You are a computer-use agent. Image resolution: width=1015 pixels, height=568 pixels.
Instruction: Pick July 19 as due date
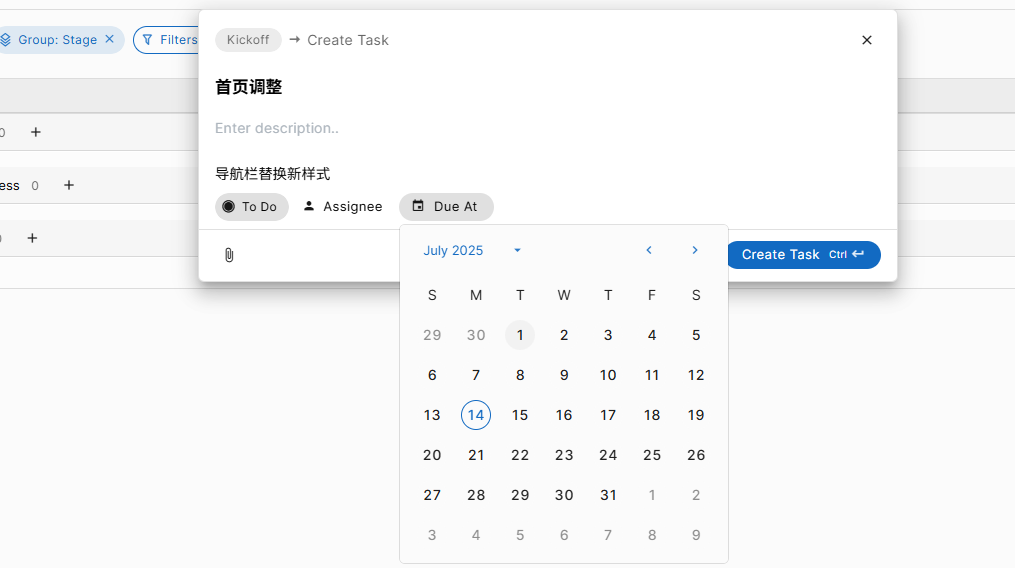point(696,415)
